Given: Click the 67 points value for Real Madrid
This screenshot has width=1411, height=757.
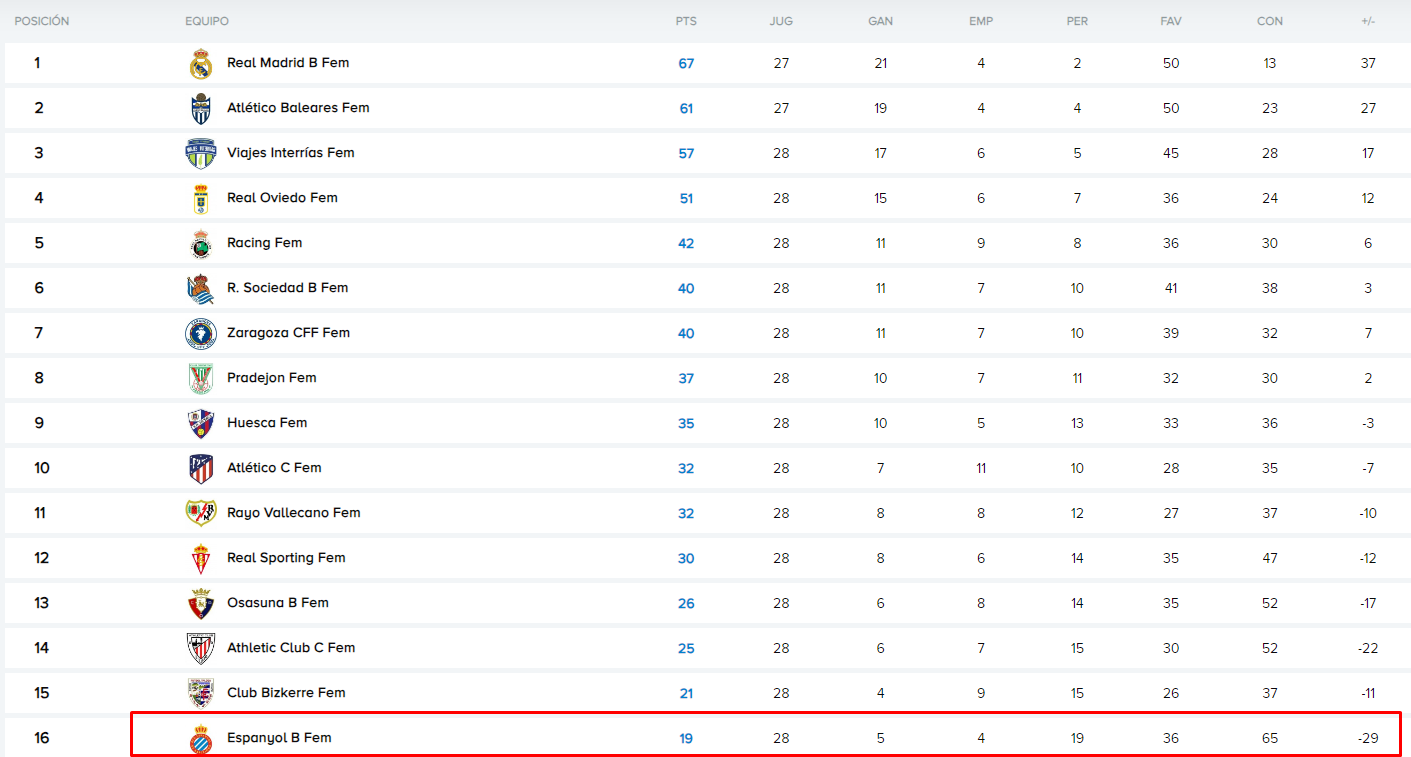Looking at the screenshot, I should pos(686,64).
